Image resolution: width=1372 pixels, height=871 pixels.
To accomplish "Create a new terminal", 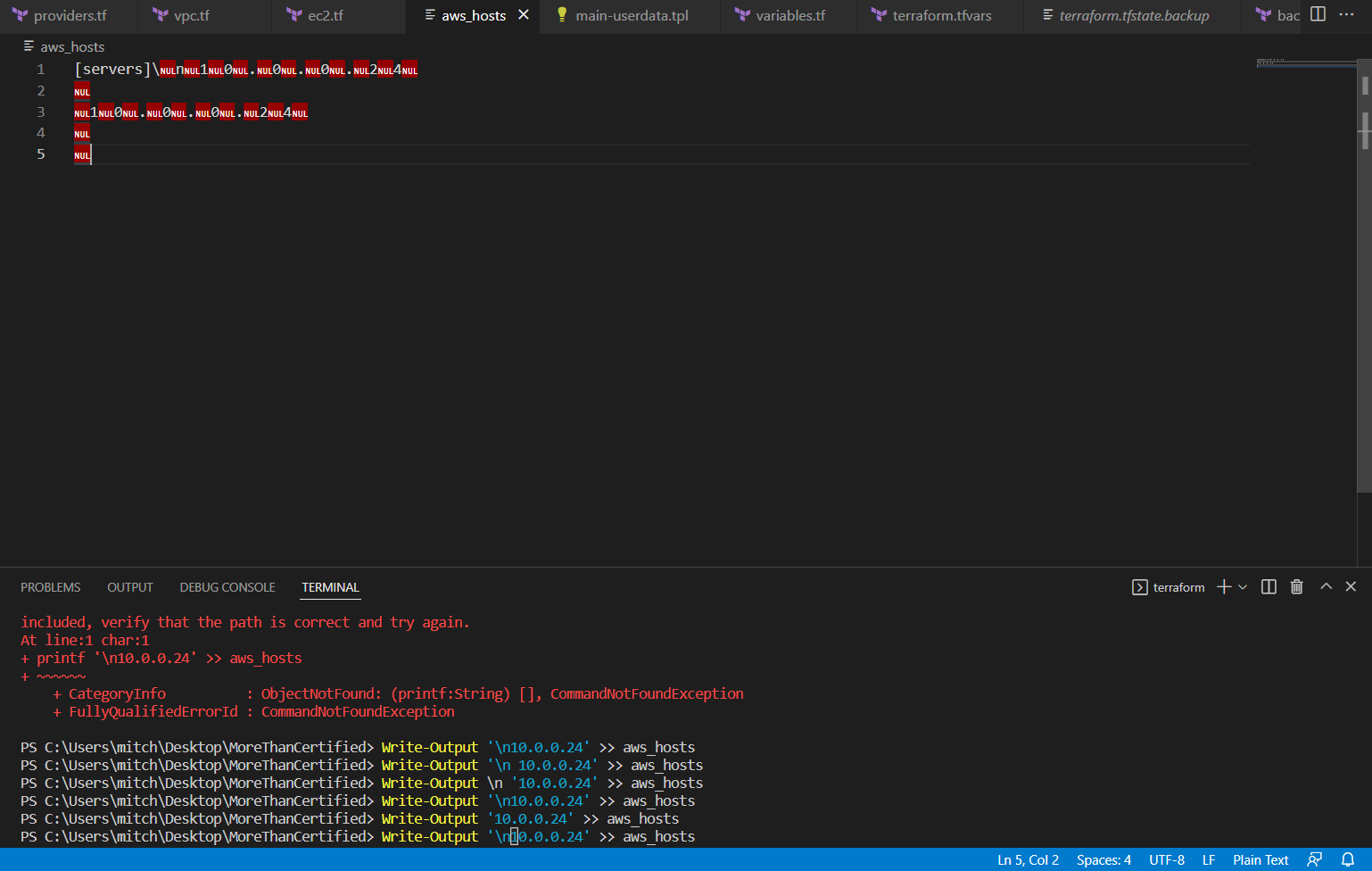I will click(1224, 586).
